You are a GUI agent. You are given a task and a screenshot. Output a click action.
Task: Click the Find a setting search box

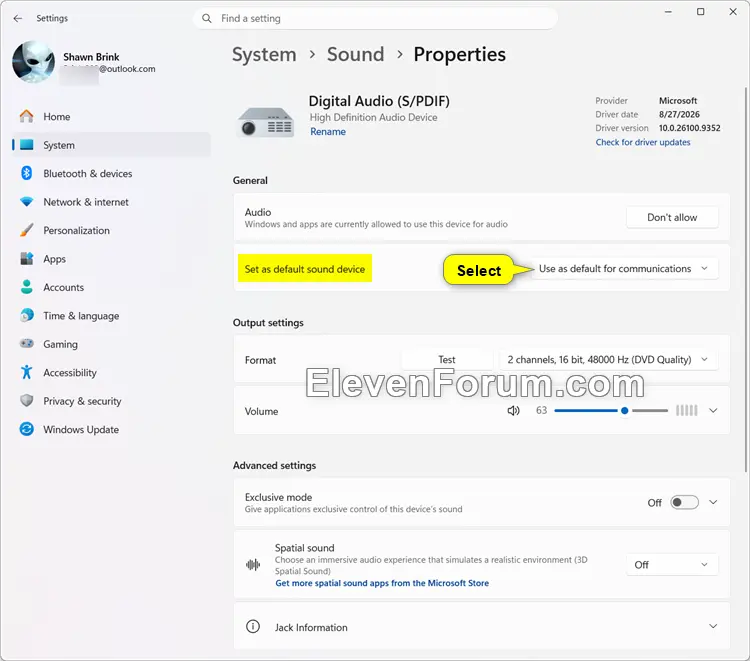[x=375, y=18]
